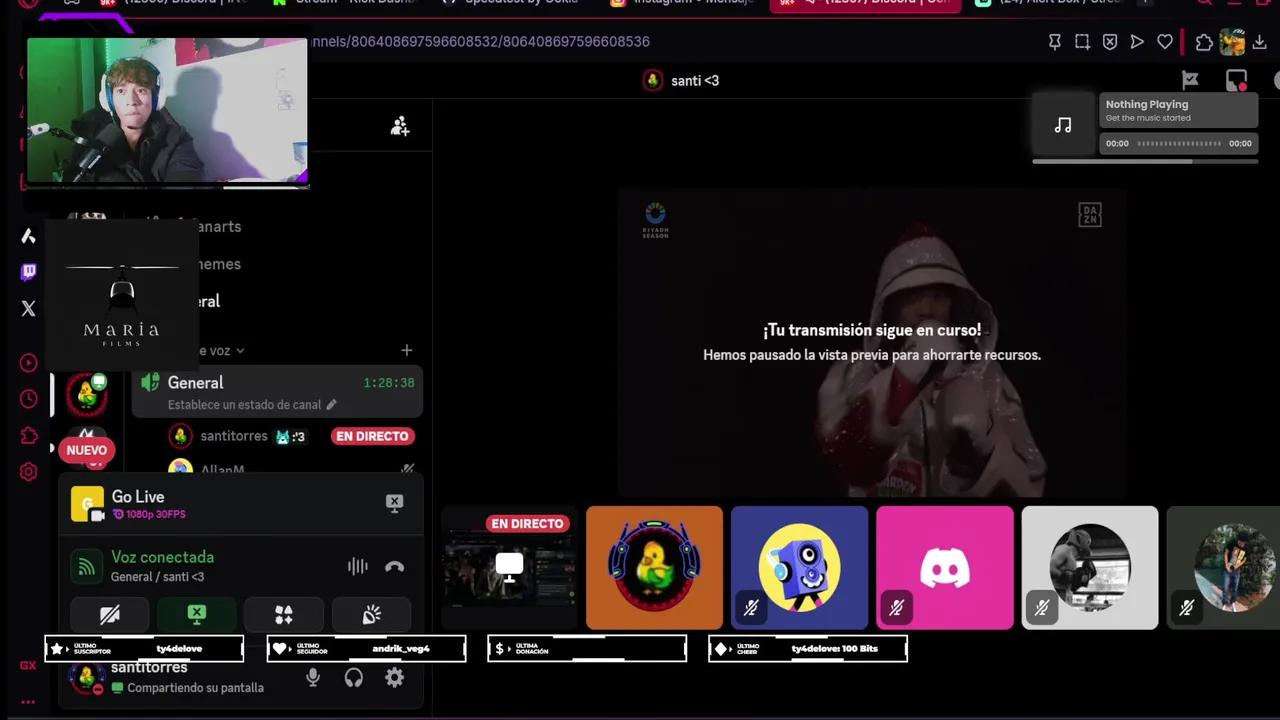This screenshot has width=1280, height=720.
Task: Toggle the green screen share button
Action: point(197,614)
